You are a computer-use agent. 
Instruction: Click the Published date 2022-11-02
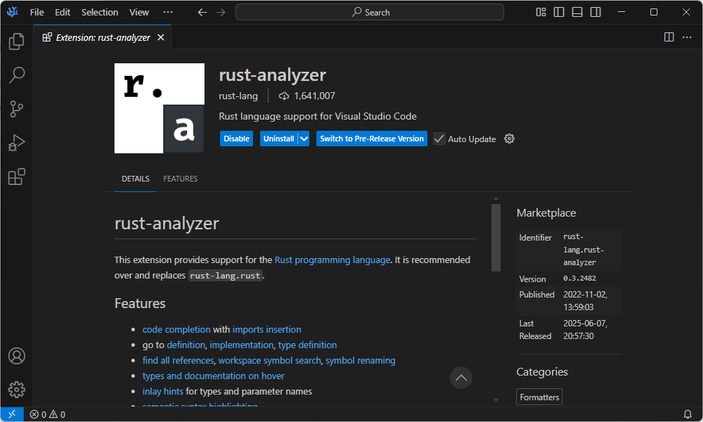tap(585, 301)
